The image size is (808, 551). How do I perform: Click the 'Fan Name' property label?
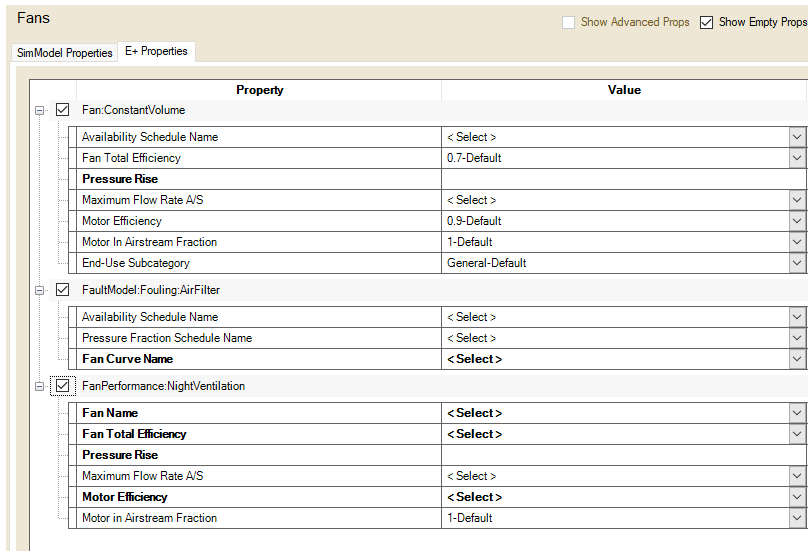110,413
